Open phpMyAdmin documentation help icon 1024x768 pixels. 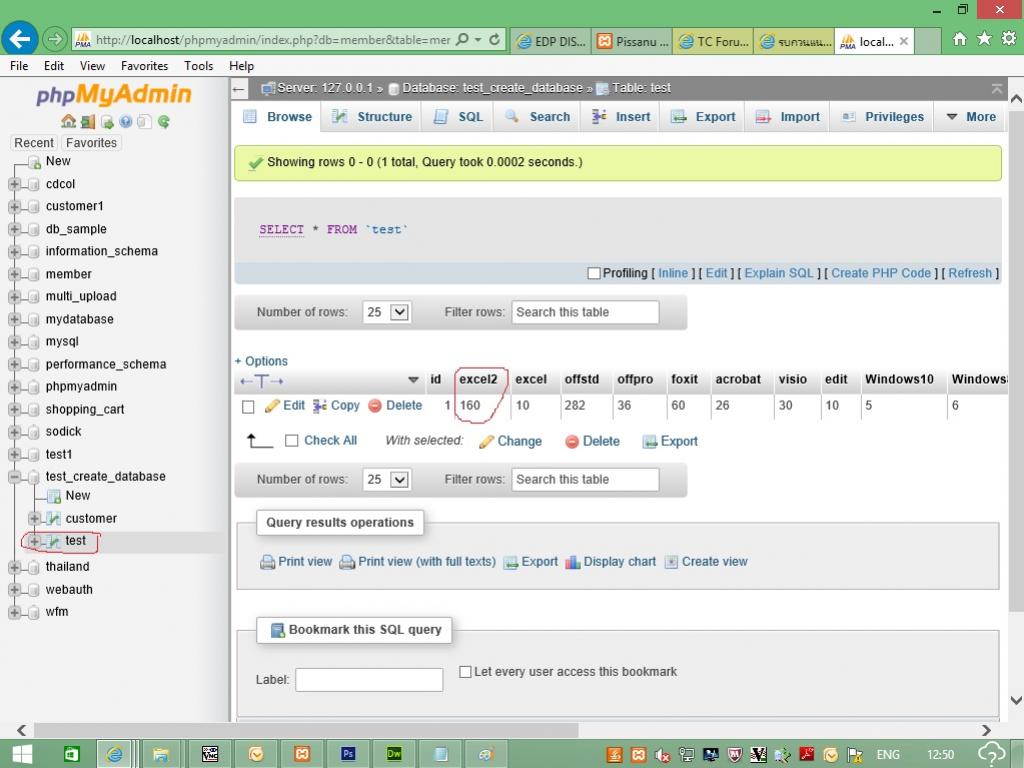[x=125, y=121]
